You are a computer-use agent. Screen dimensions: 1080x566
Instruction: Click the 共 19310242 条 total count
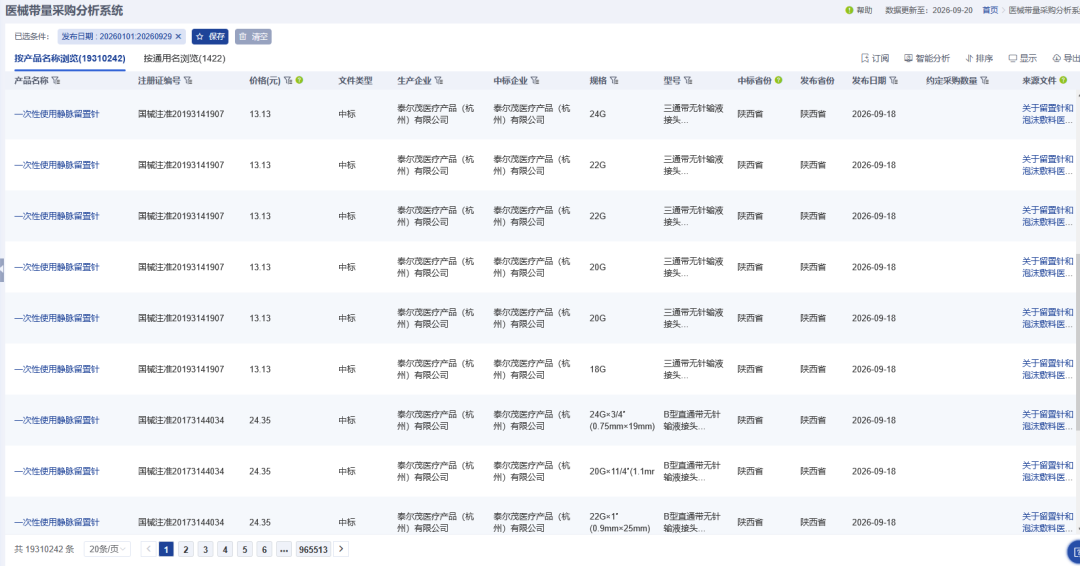pos(44,549)
